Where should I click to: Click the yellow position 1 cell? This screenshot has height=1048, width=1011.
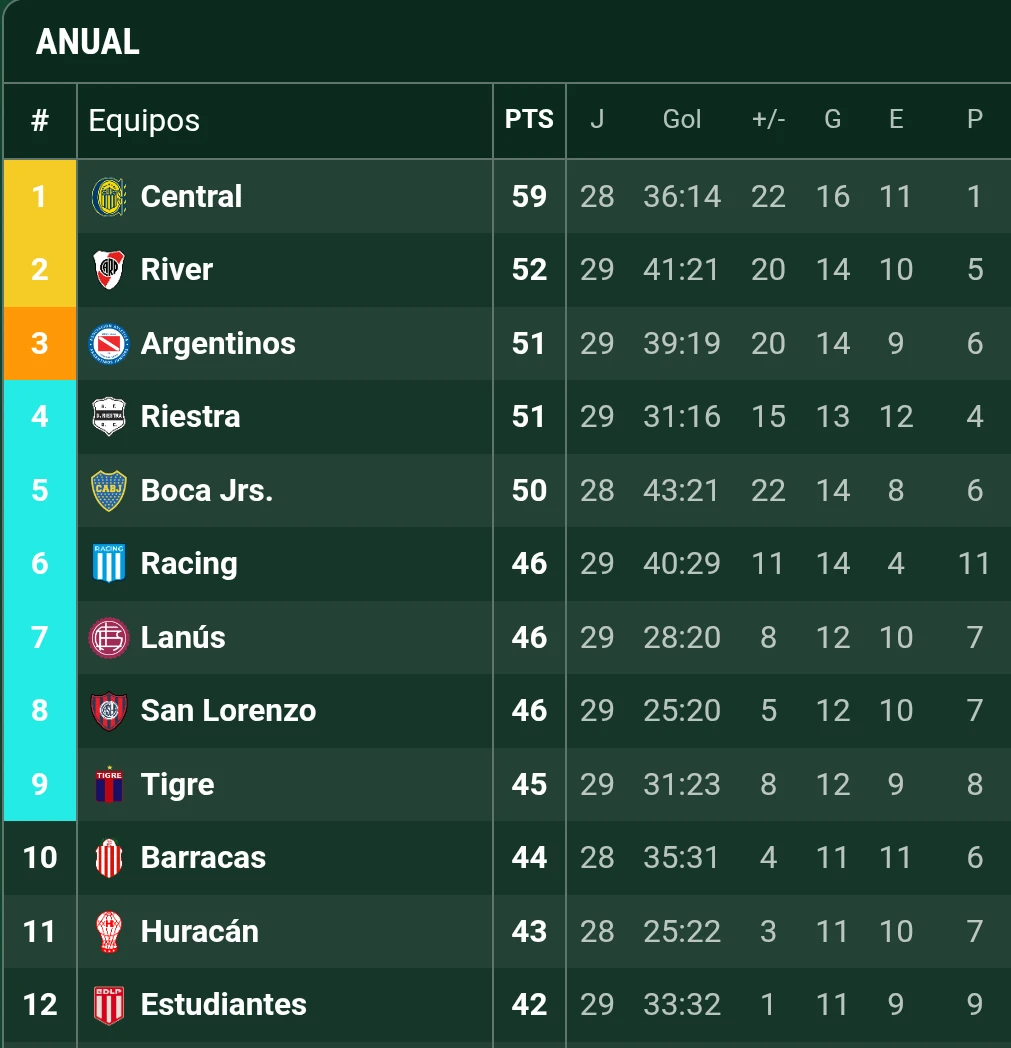click(40, 197)
